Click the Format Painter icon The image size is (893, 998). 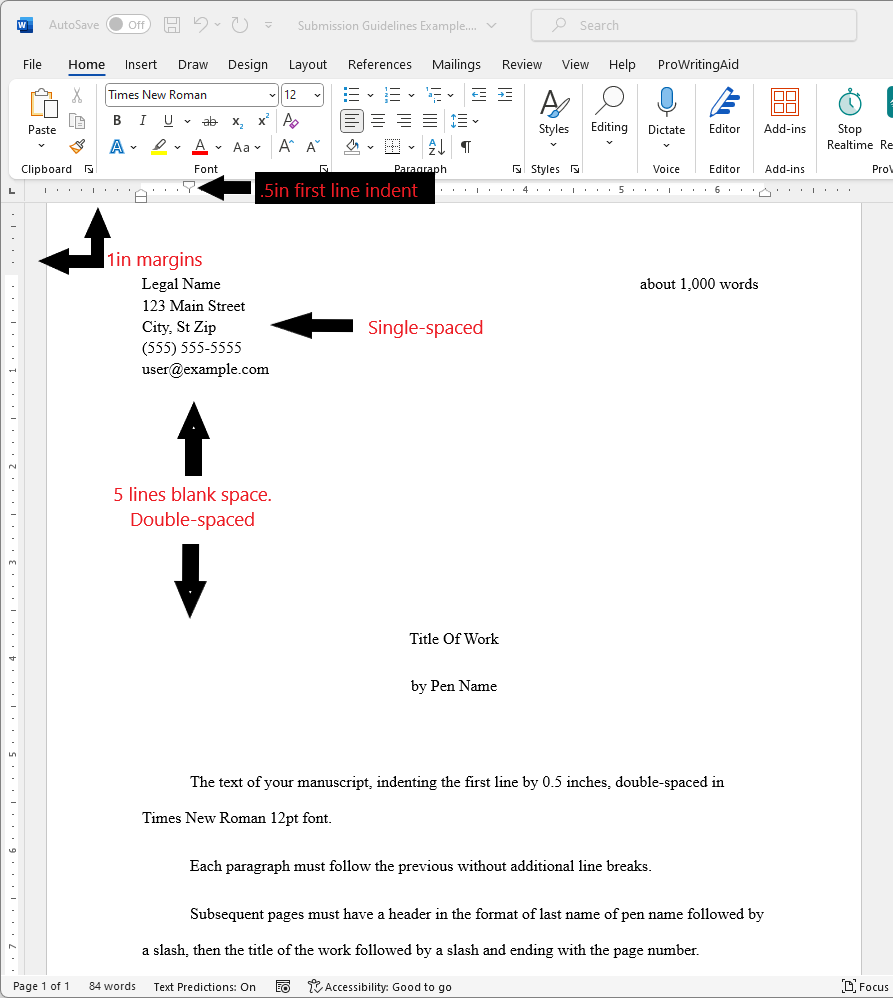coord(77,147)
